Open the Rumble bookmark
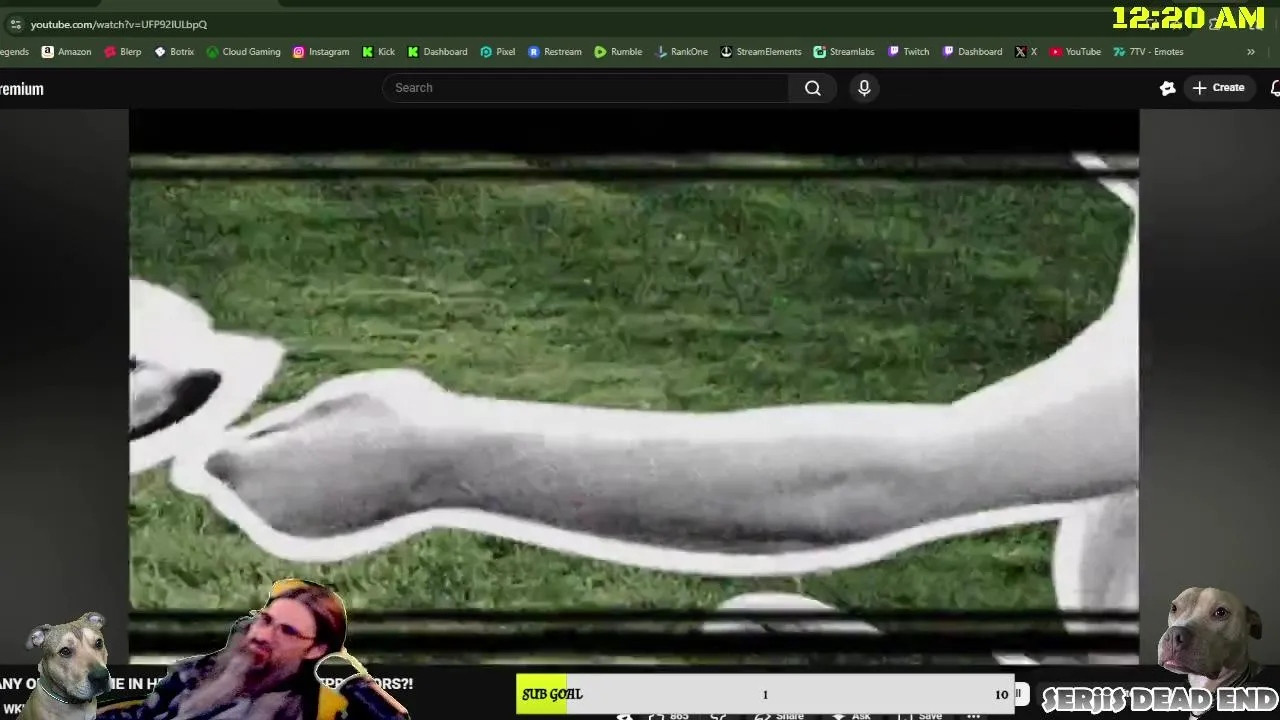Screen dimensions: 1280x720 coord(618,52)
